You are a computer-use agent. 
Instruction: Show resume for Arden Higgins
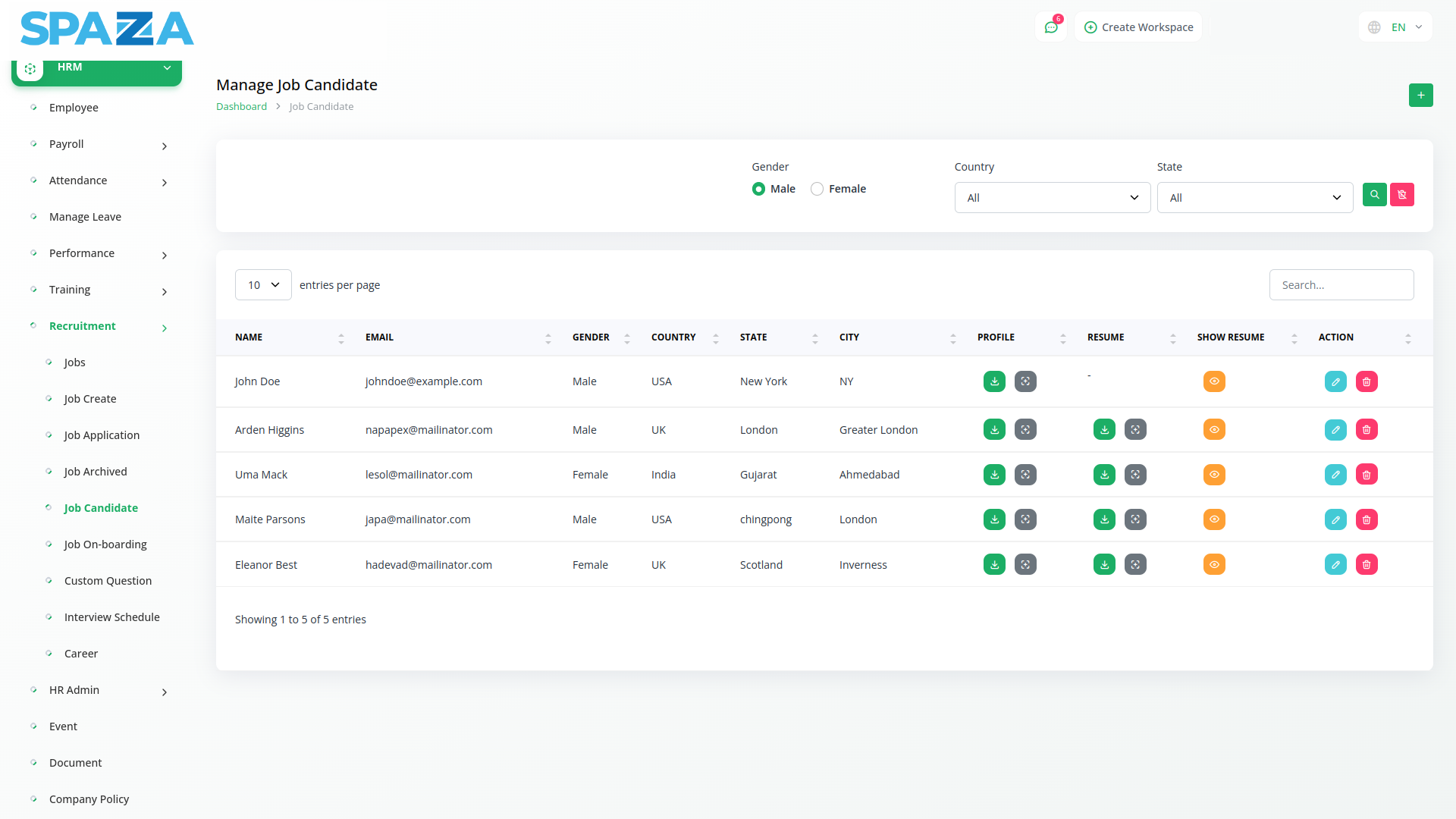(1214, 430)
